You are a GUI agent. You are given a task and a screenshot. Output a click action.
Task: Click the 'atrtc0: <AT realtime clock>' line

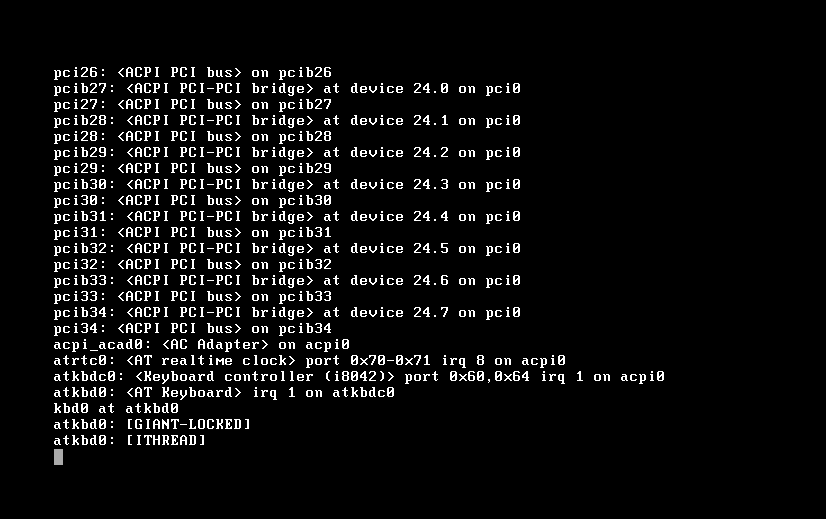click(x=310, y=361)
